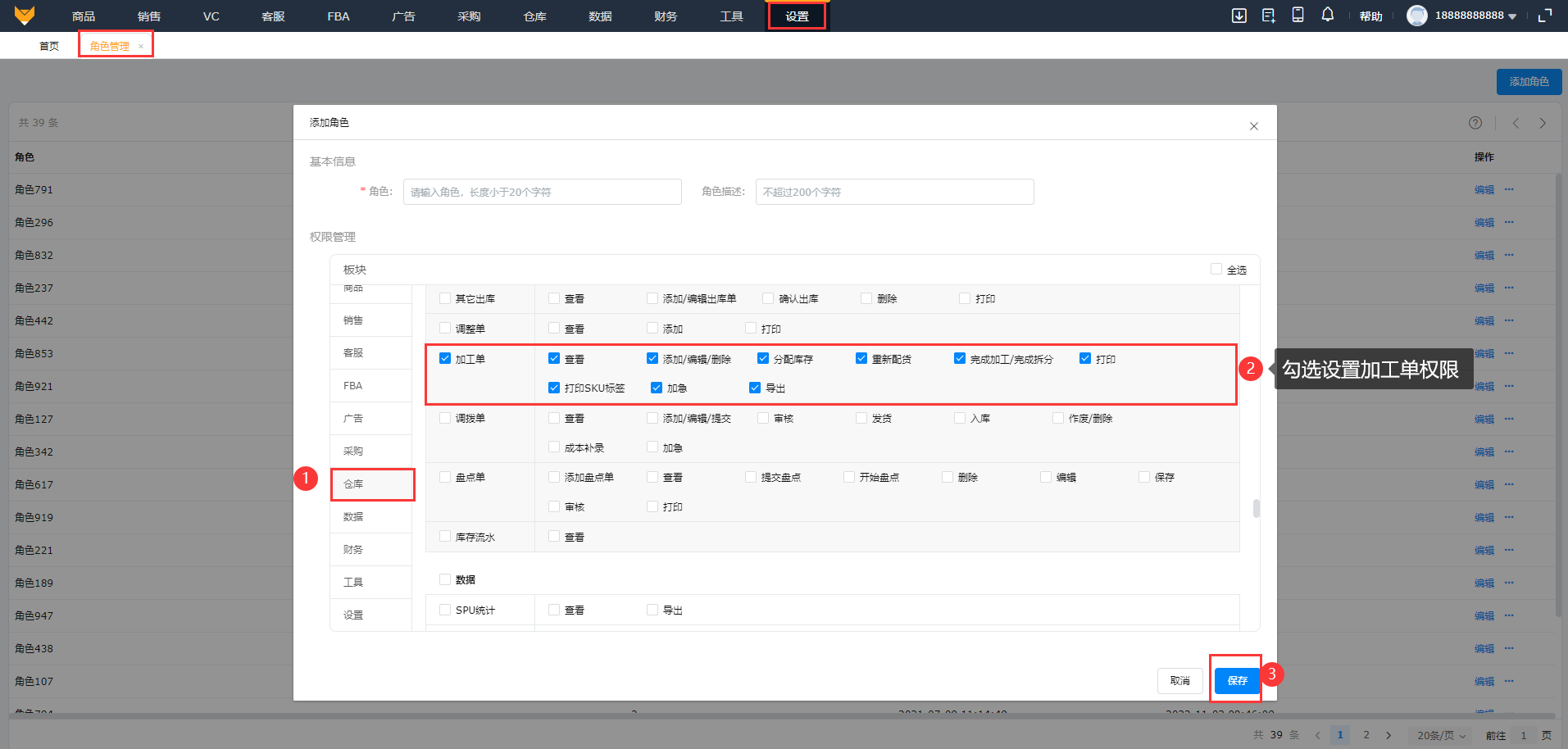The width and height of the screenshot is (1568, 749).
Task: Open the 20条/页 page size dropdown
Action: point(1440,735)
